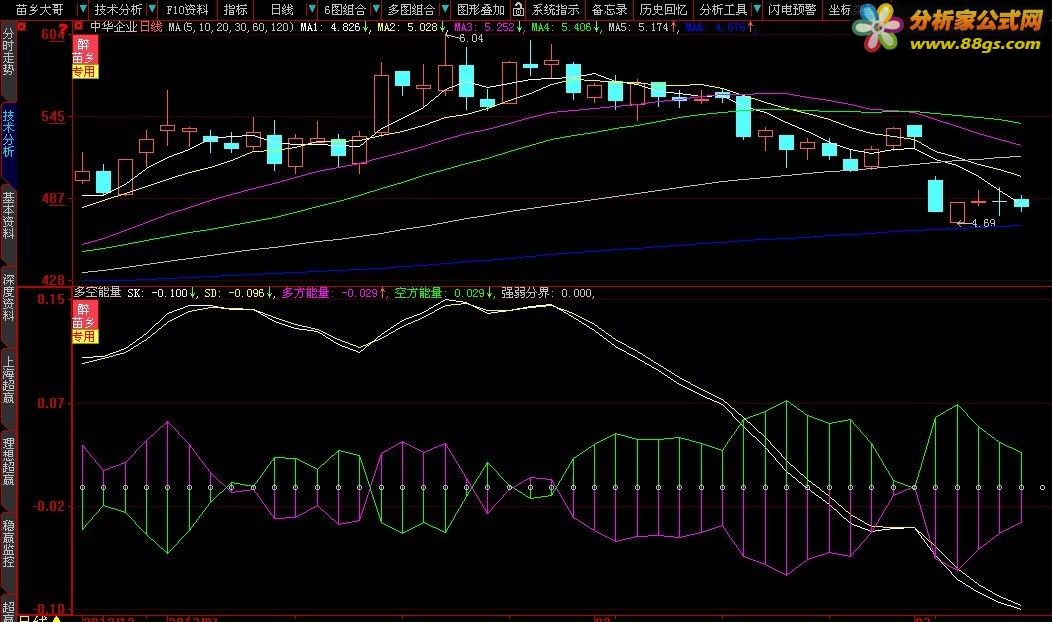The width and height of the screenshot is (1052, 622).
Task: Open 分析工具 analysis tools
Action: (x=723, y=9)
